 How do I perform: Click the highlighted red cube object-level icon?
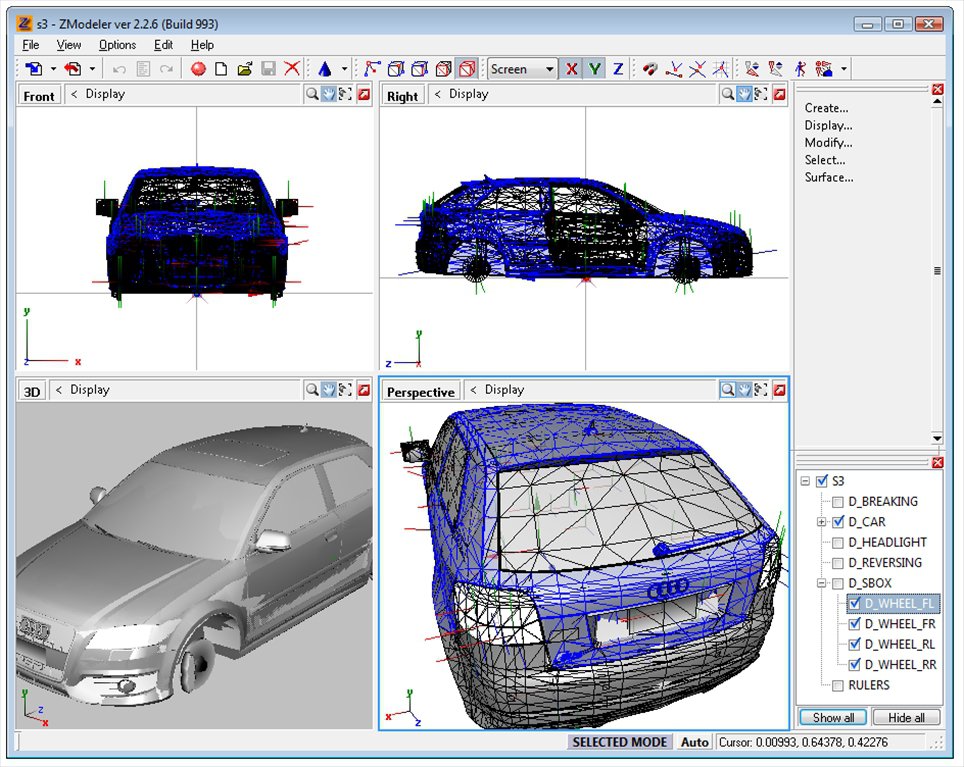tap(467, 69)
